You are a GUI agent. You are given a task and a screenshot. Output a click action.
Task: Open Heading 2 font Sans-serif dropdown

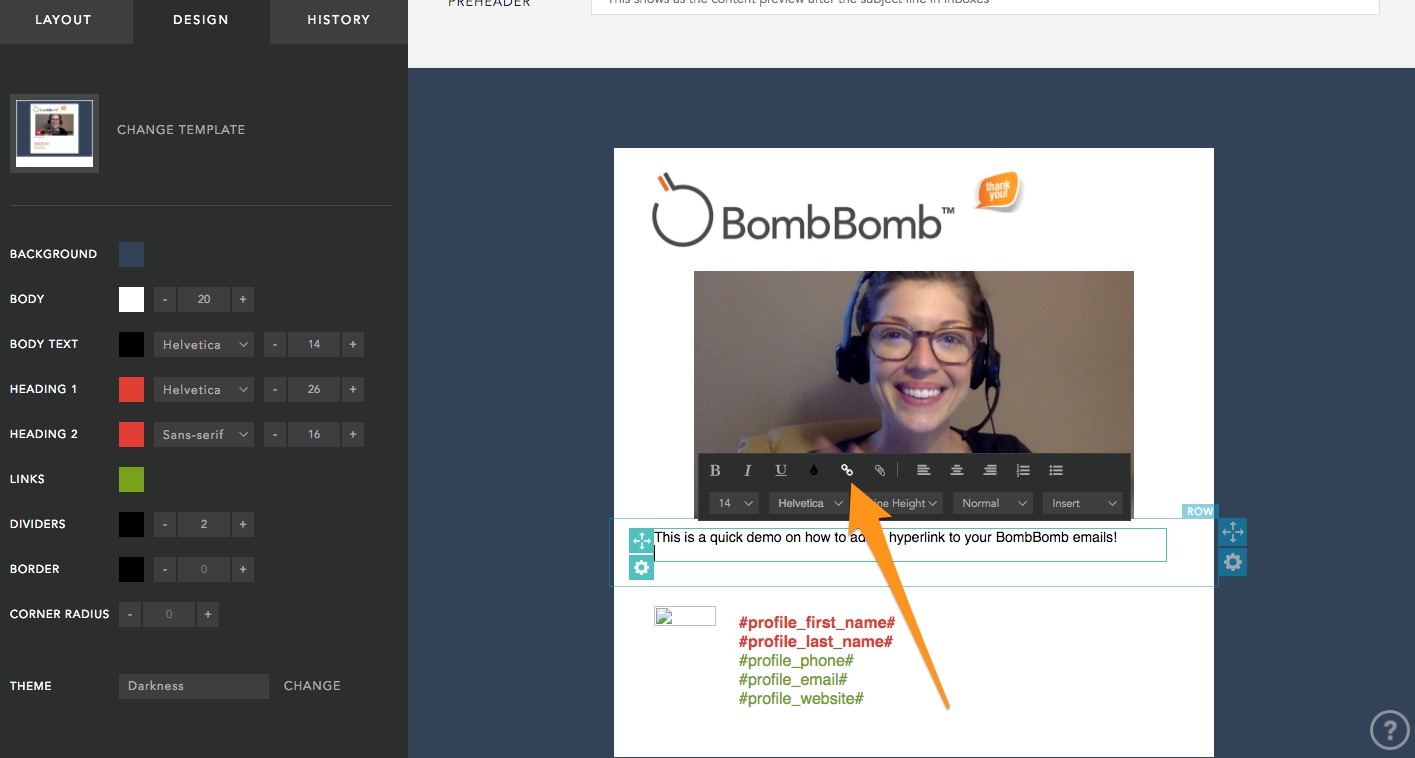tap(204, 434)
